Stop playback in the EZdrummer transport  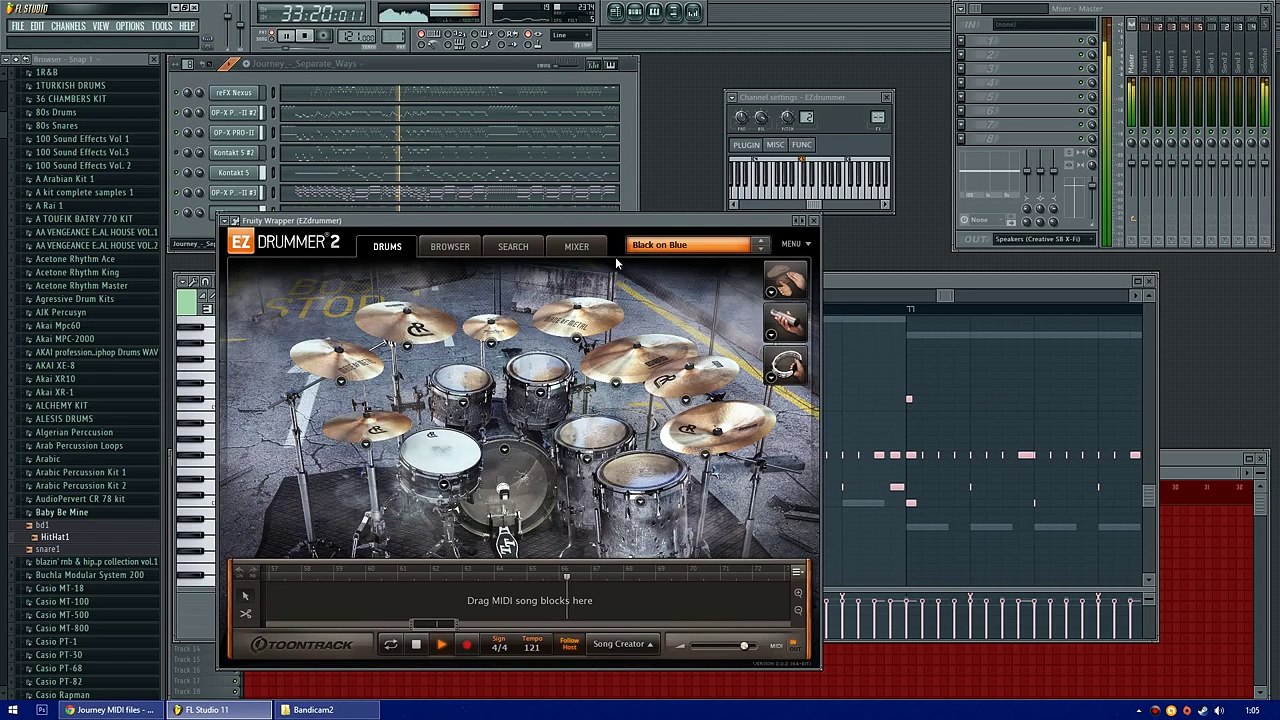point(416,645)
